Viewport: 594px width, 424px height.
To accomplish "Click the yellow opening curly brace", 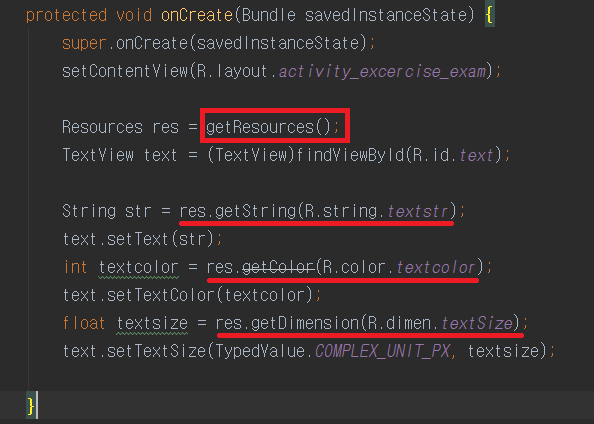I will (489, 16).
